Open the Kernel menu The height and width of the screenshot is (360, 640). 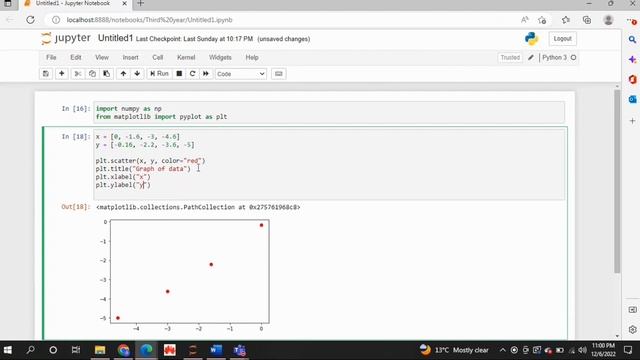[186, 58]
